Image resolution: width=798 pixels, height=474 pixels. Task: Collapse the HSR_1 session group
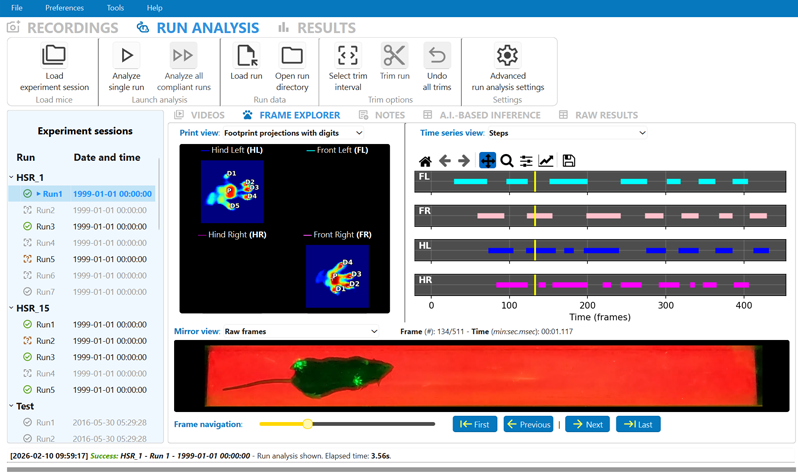point(11,177)
